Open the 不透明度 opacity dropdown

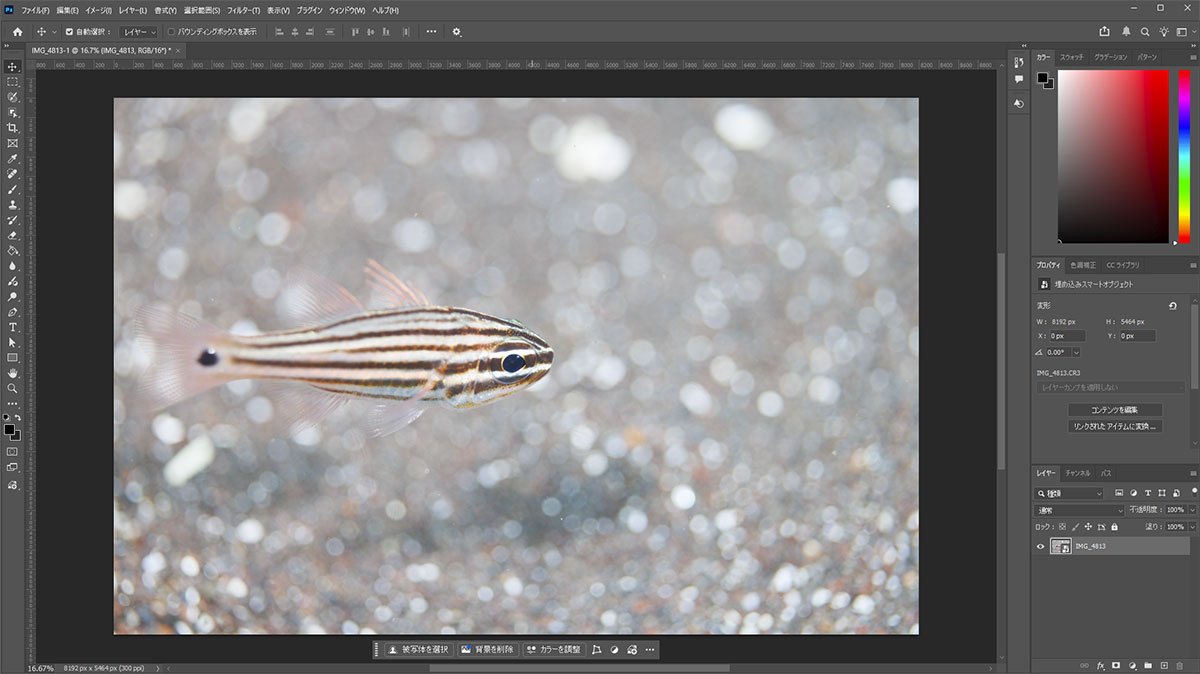pos(1190,510)
